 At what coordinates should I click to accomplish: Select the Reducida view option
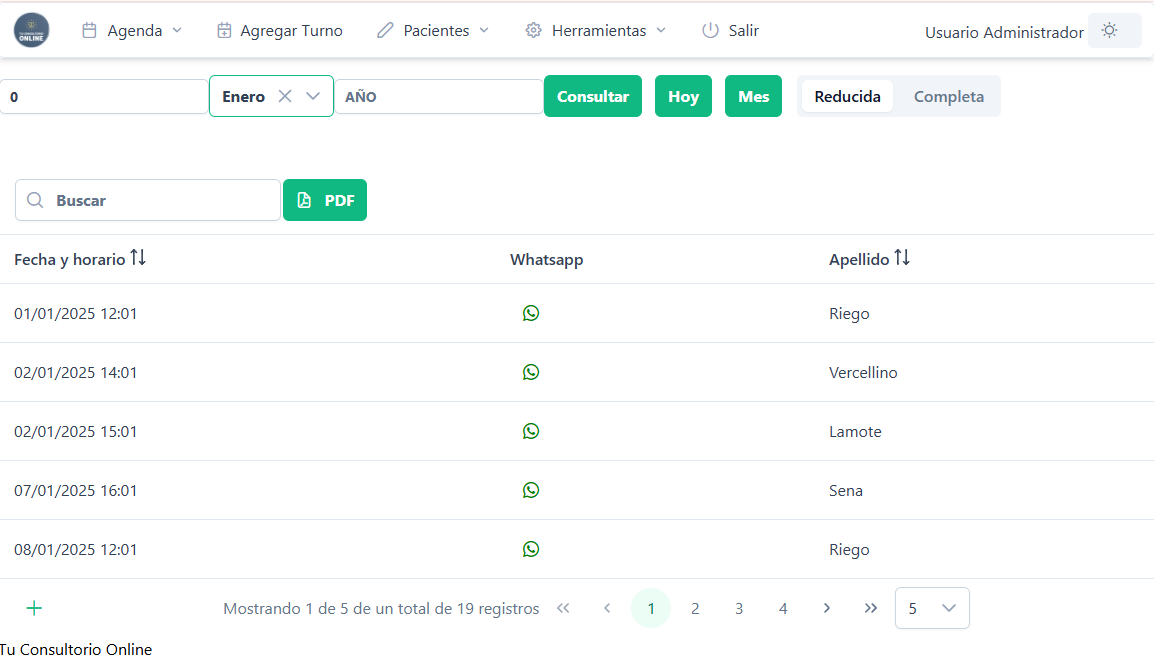point(847,96)
